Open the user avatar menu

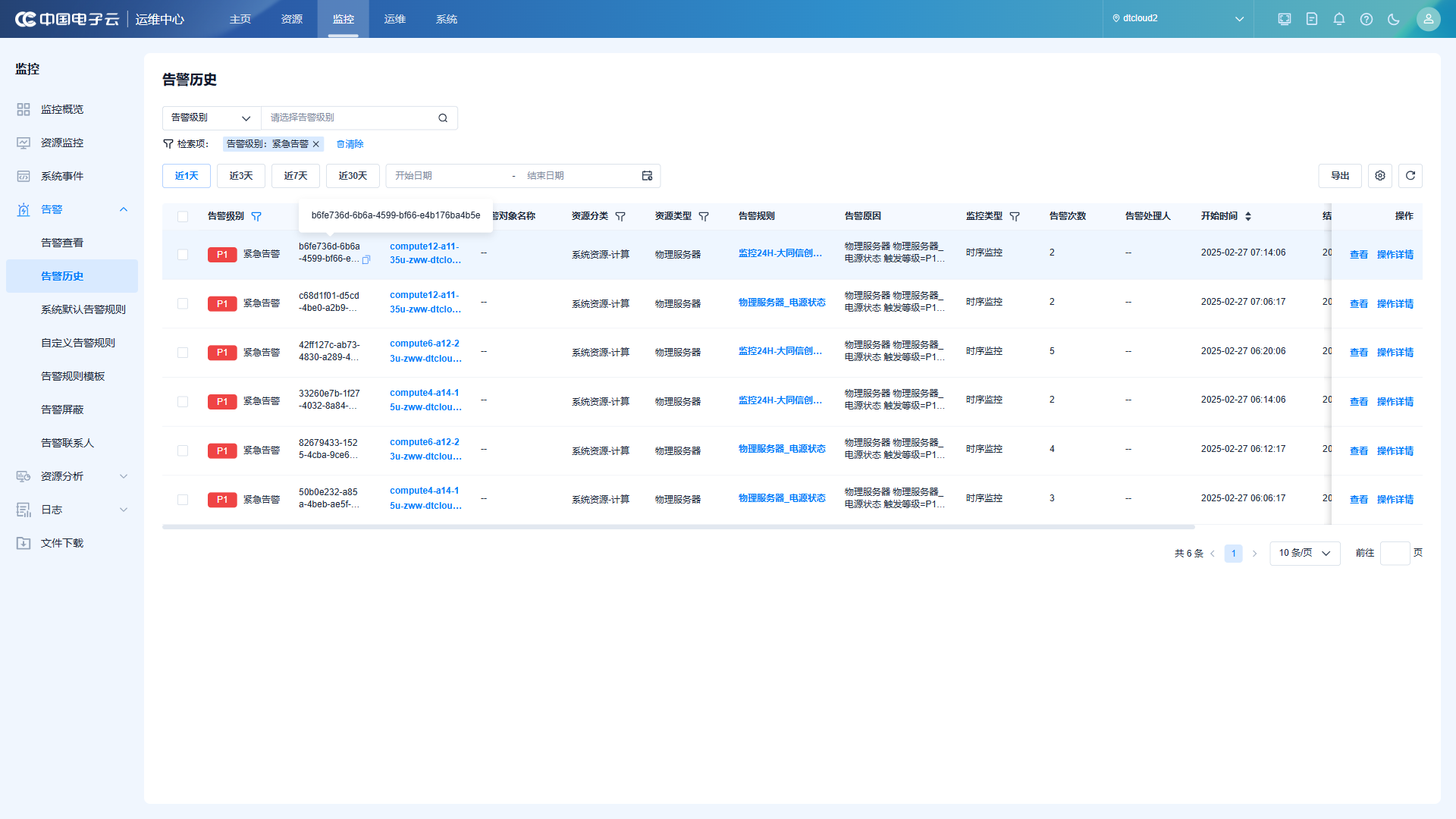(1428, 19)
